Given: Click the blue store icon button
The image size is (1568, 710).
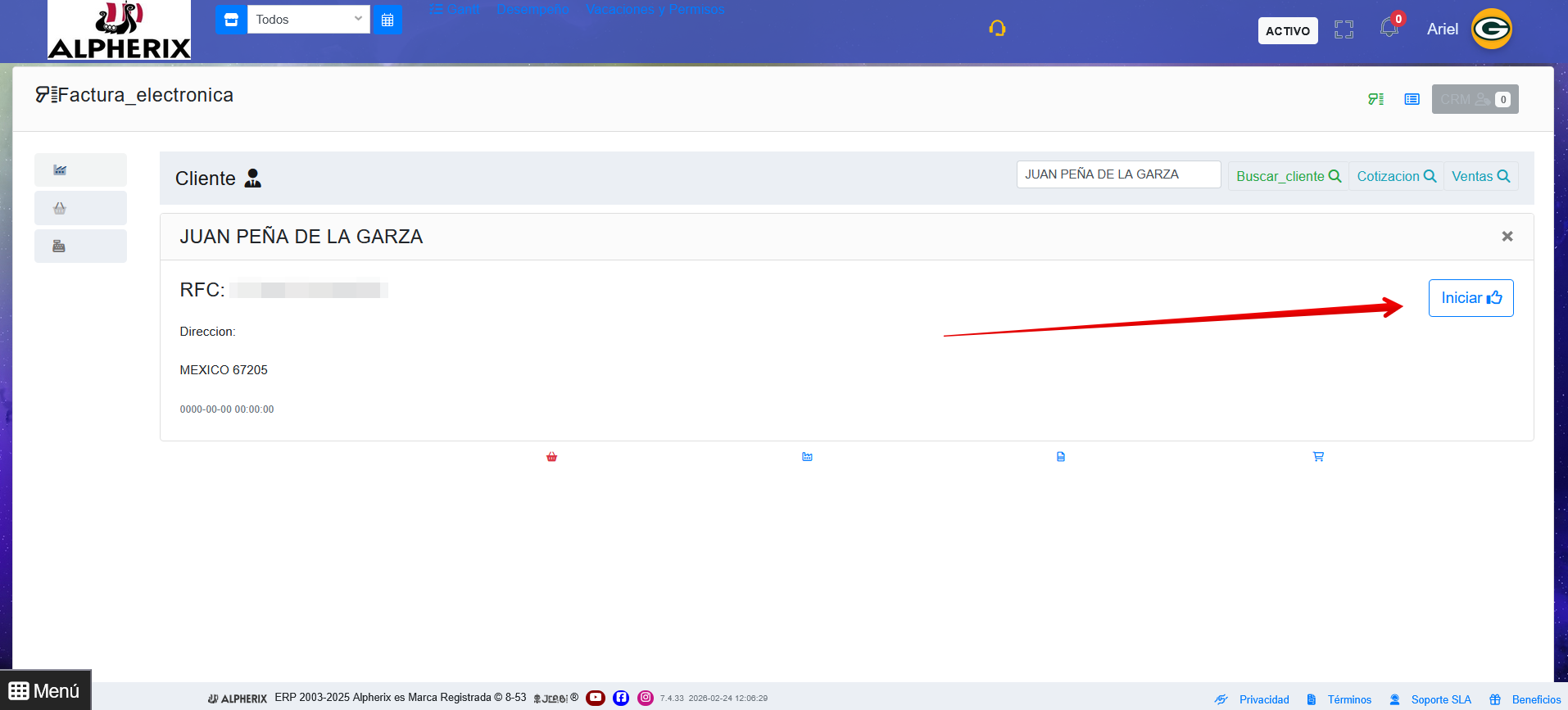Looking at the screenshot, I should coord(231,20).
